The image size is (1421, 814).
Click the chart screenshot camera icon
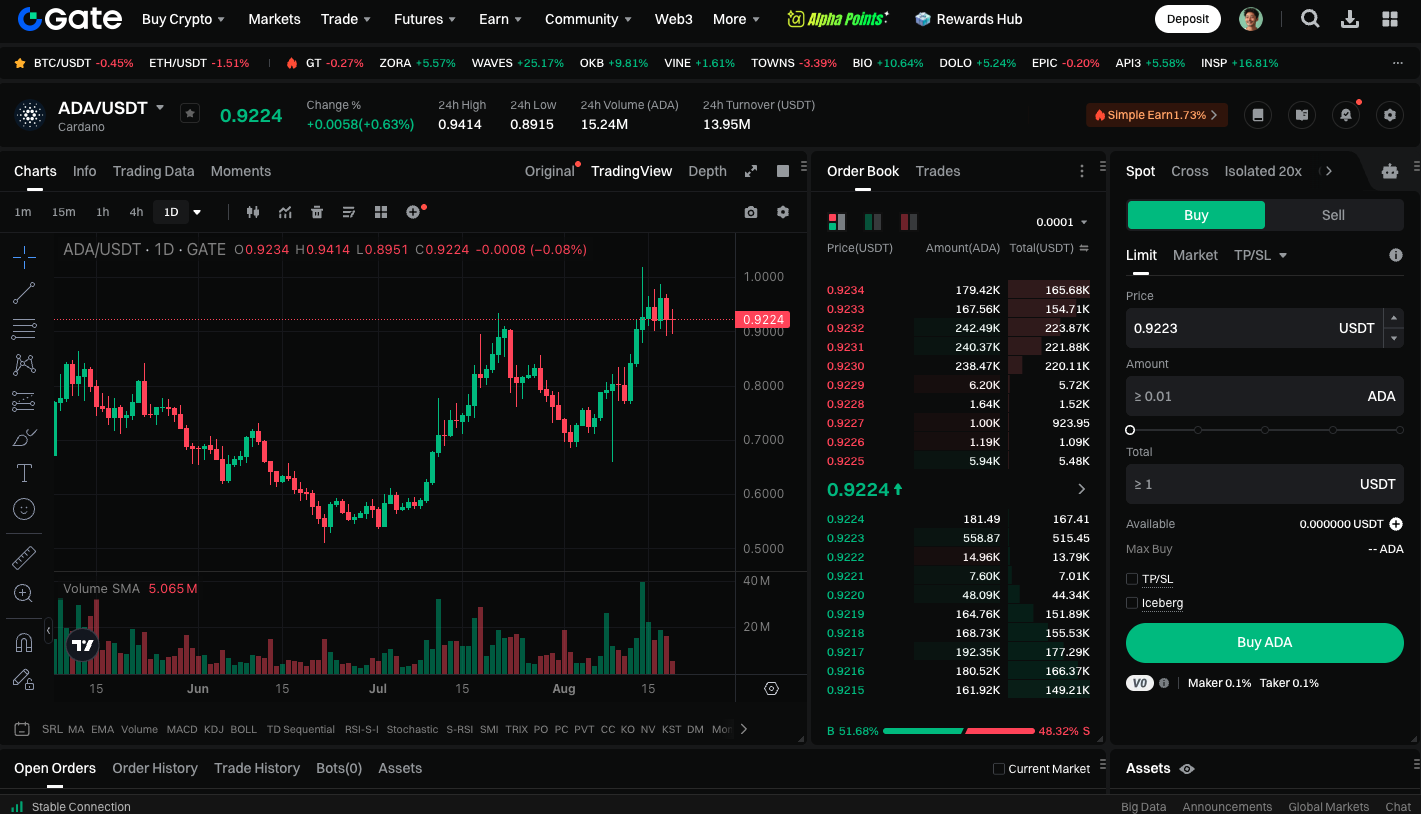click(x=751, y=212)
